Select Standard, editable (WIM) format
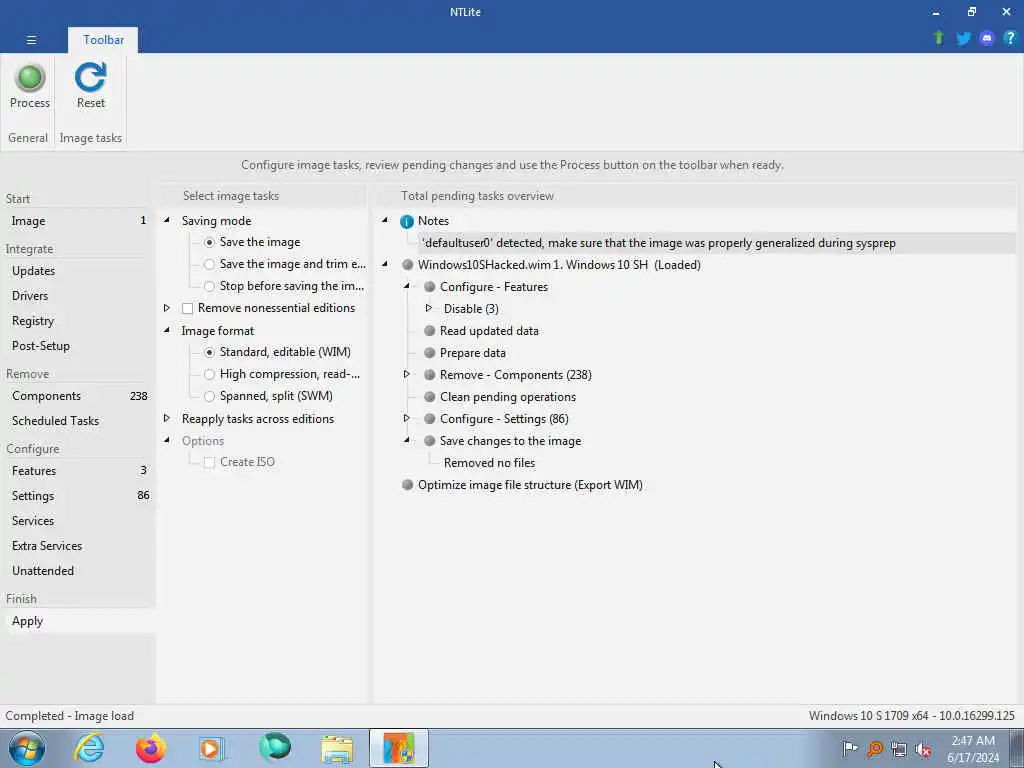This screenshot has width=1024, height=768. [209, 353]
